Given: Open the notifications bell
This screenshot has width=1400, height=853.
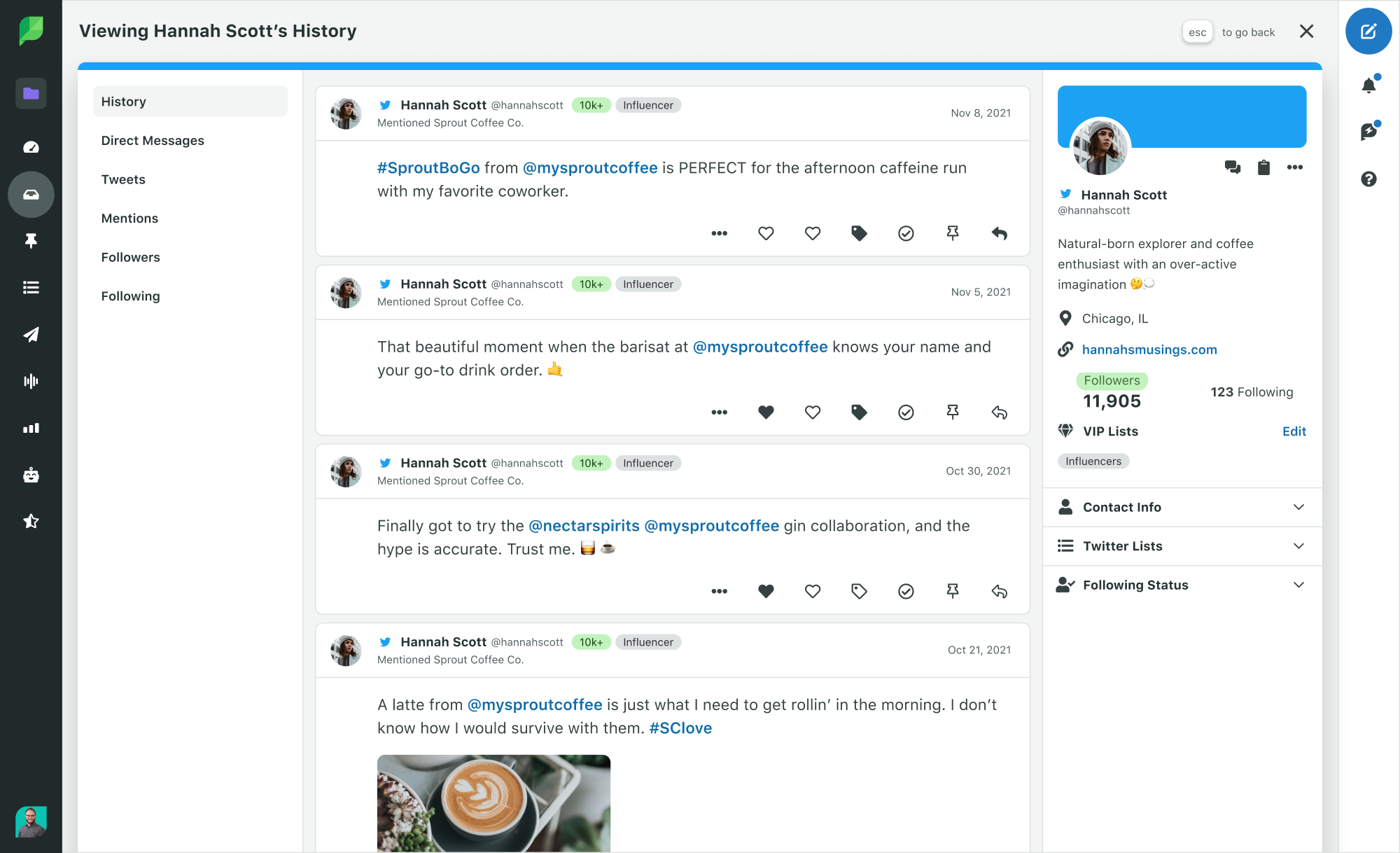Looking at the screenshot, I should [x=1368, y=85].
